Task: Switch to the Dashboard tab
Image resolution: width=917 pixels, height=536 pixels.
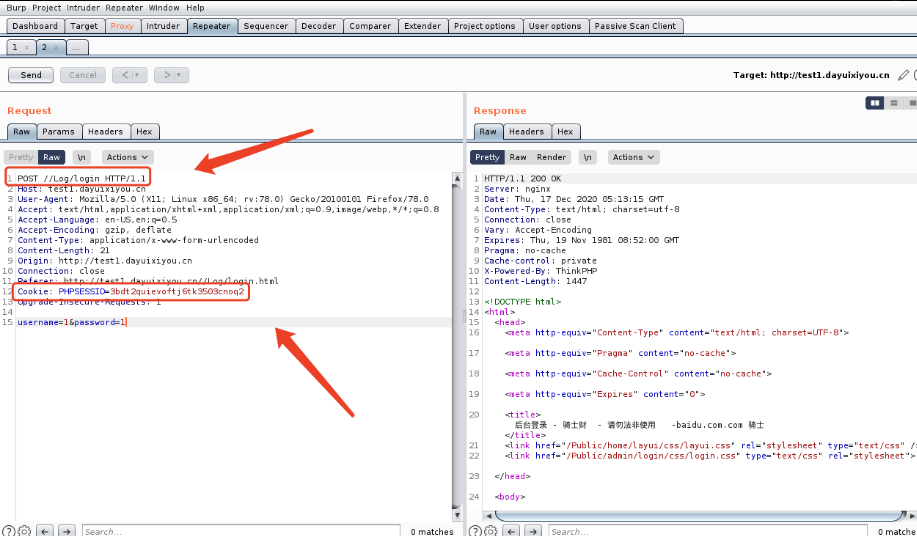Action: coord(35,26)
